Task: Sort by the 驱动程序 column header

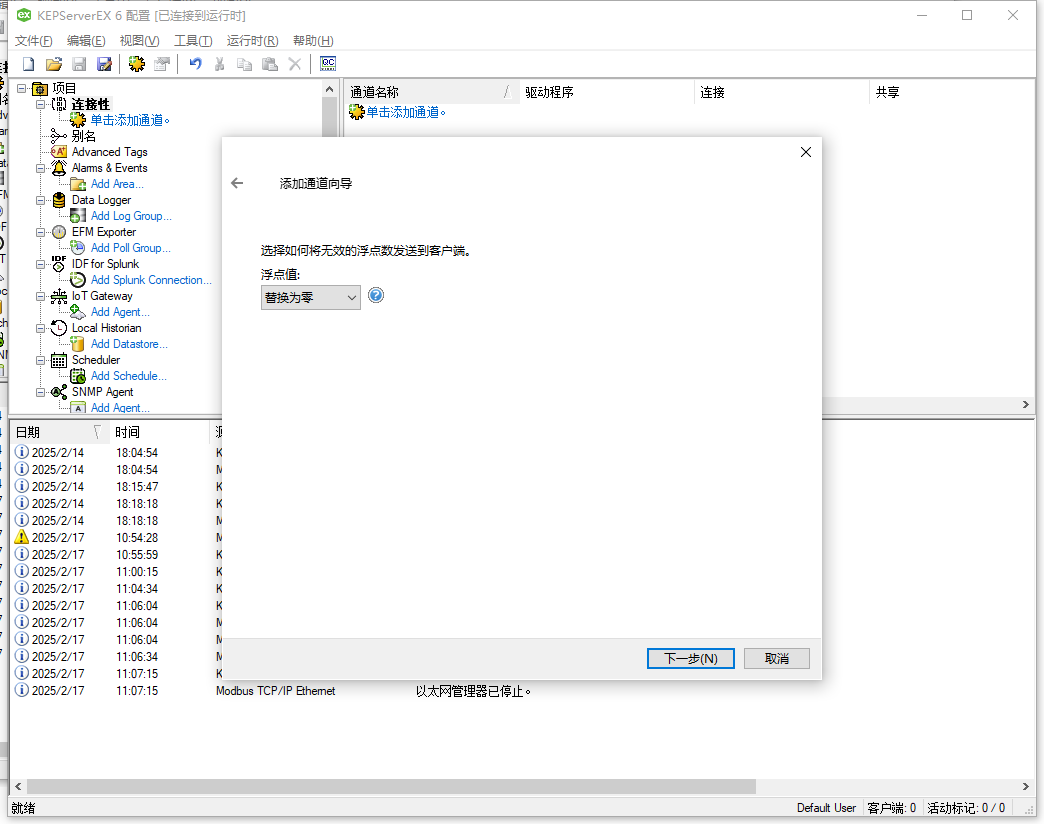Action: (606, 92)
